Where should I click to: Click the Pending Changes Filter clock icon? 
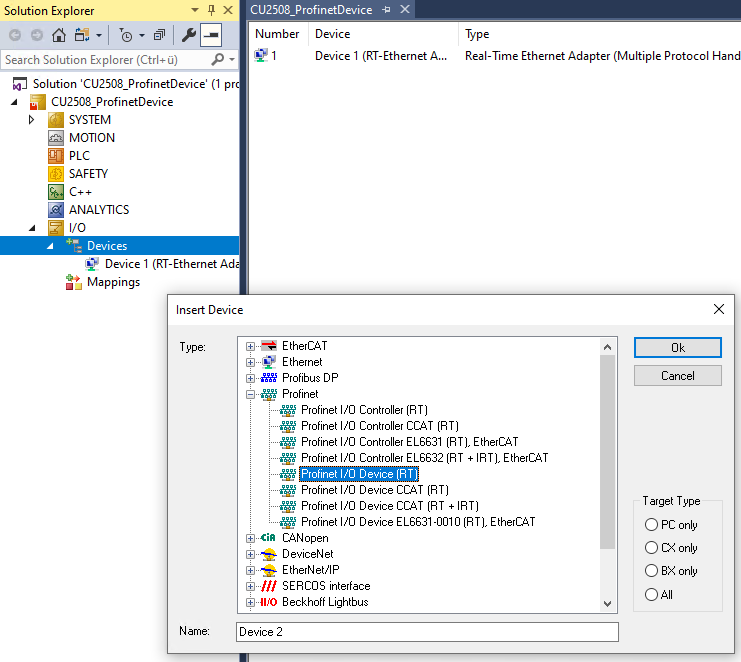coord(126,35)
